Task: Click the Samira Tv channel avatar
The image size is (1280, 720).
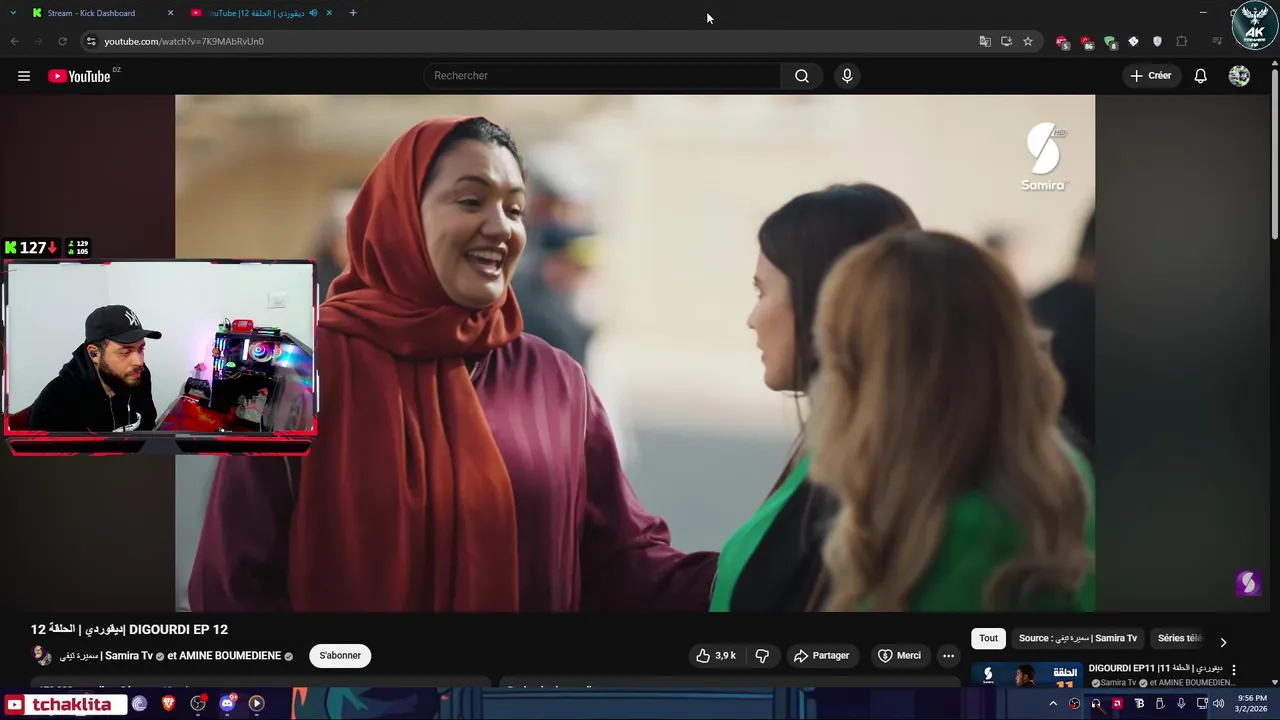Action: coord(41,656)
